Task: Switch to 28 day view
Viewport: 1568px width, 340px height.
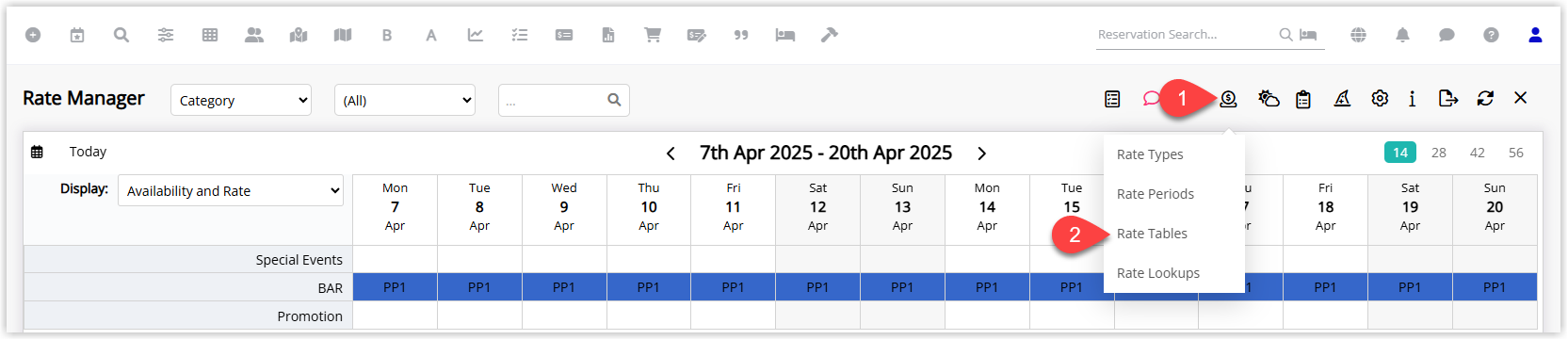Action: click(1439, 153)
